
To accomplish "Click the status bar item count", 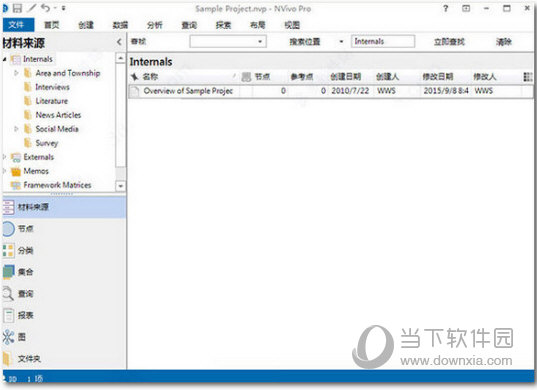I will (35, 379).
